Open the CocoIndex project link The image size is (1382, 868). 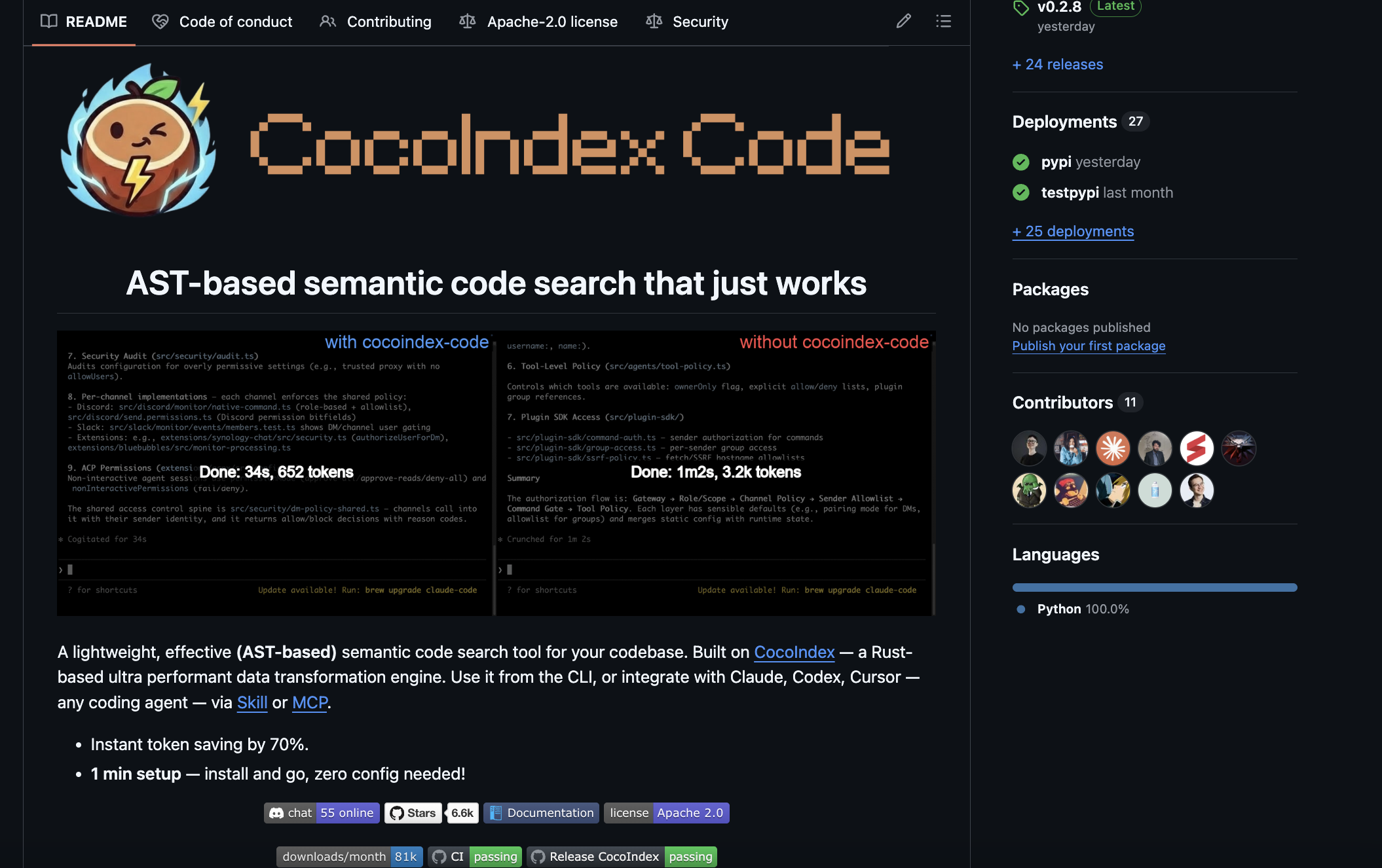(794, 653)
